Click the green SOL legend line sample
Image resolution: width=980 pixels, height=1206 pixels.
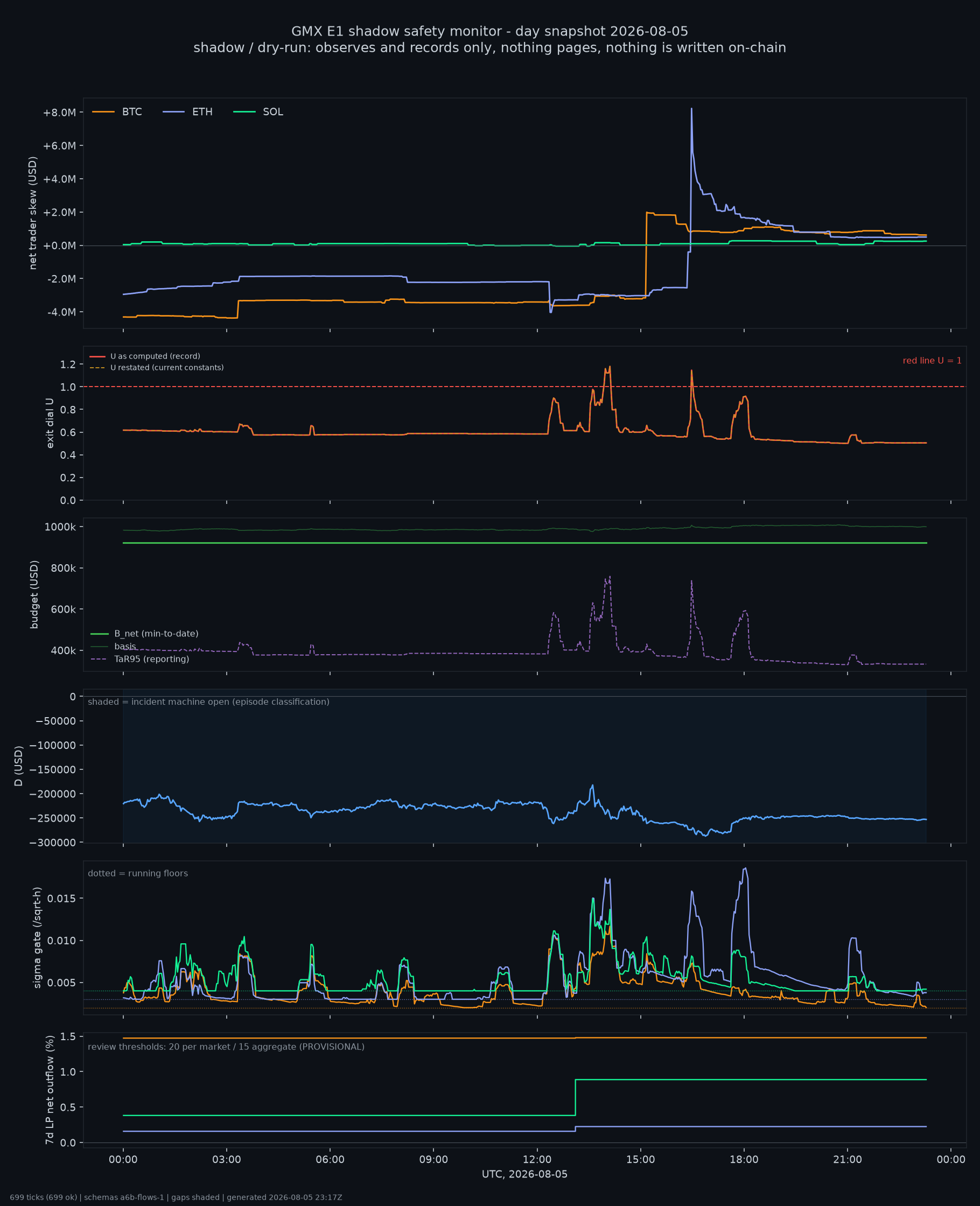tap(244, 112)
